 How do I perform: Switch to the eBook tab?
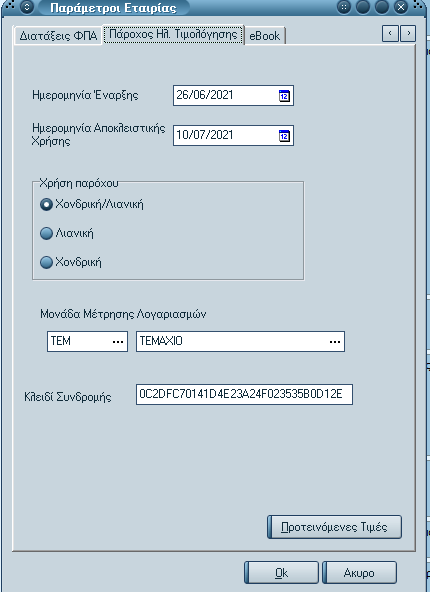[x=265, y=36]
